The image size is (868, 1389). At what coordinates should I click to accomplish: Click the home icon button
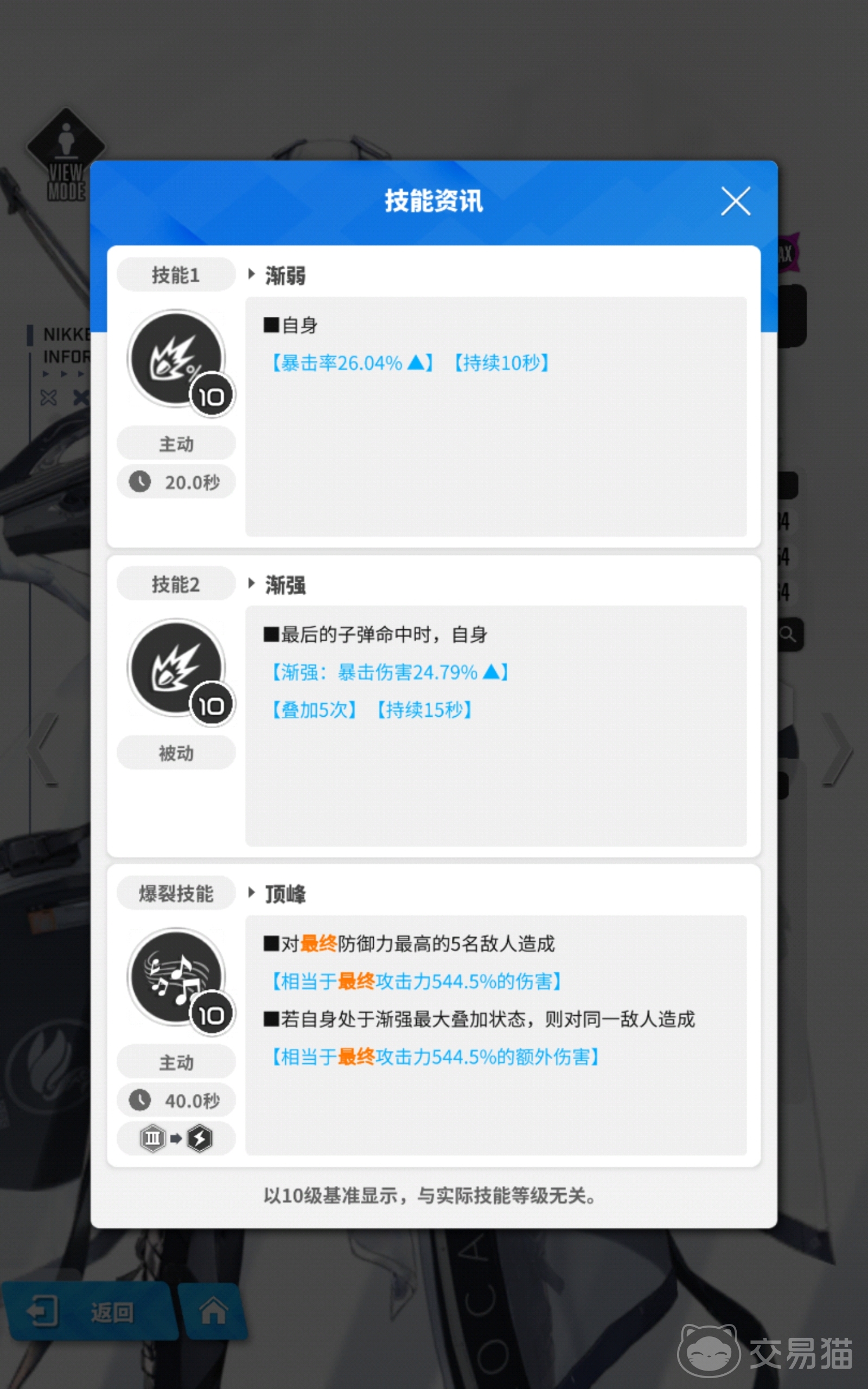pos(213,1311)
